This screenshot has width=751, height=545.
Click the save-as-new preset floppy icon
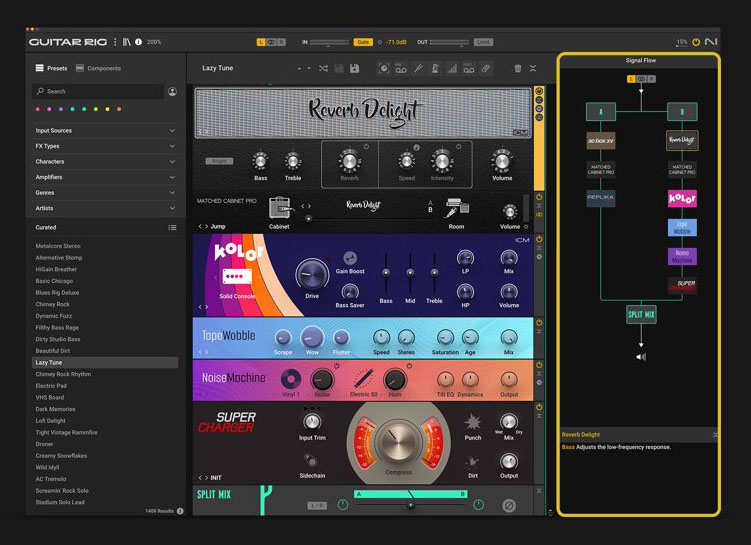tap(354, 68)
